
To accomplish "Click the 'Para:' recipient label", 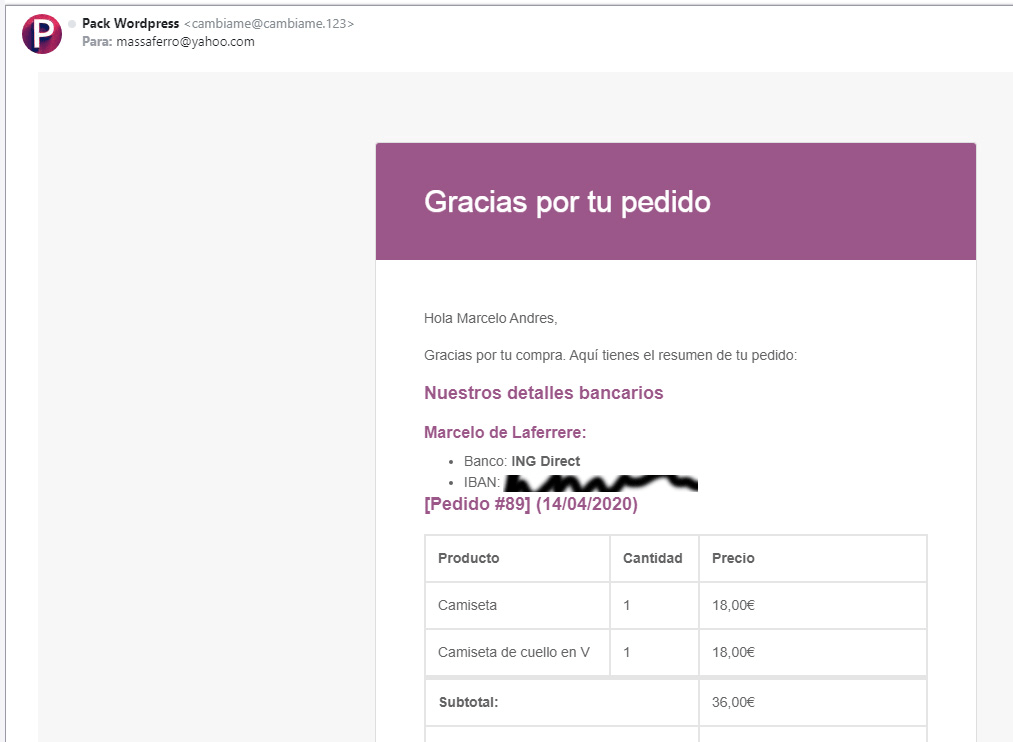I will pos(97,41).
